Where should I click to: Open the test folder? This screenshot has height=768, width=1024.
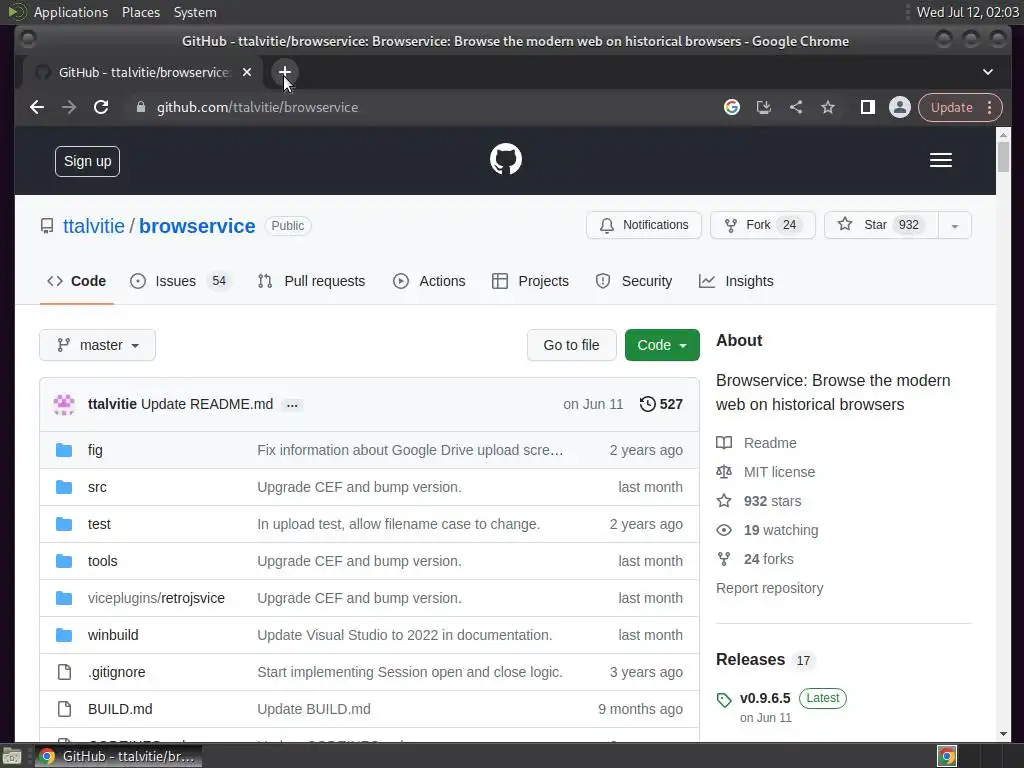99,524
